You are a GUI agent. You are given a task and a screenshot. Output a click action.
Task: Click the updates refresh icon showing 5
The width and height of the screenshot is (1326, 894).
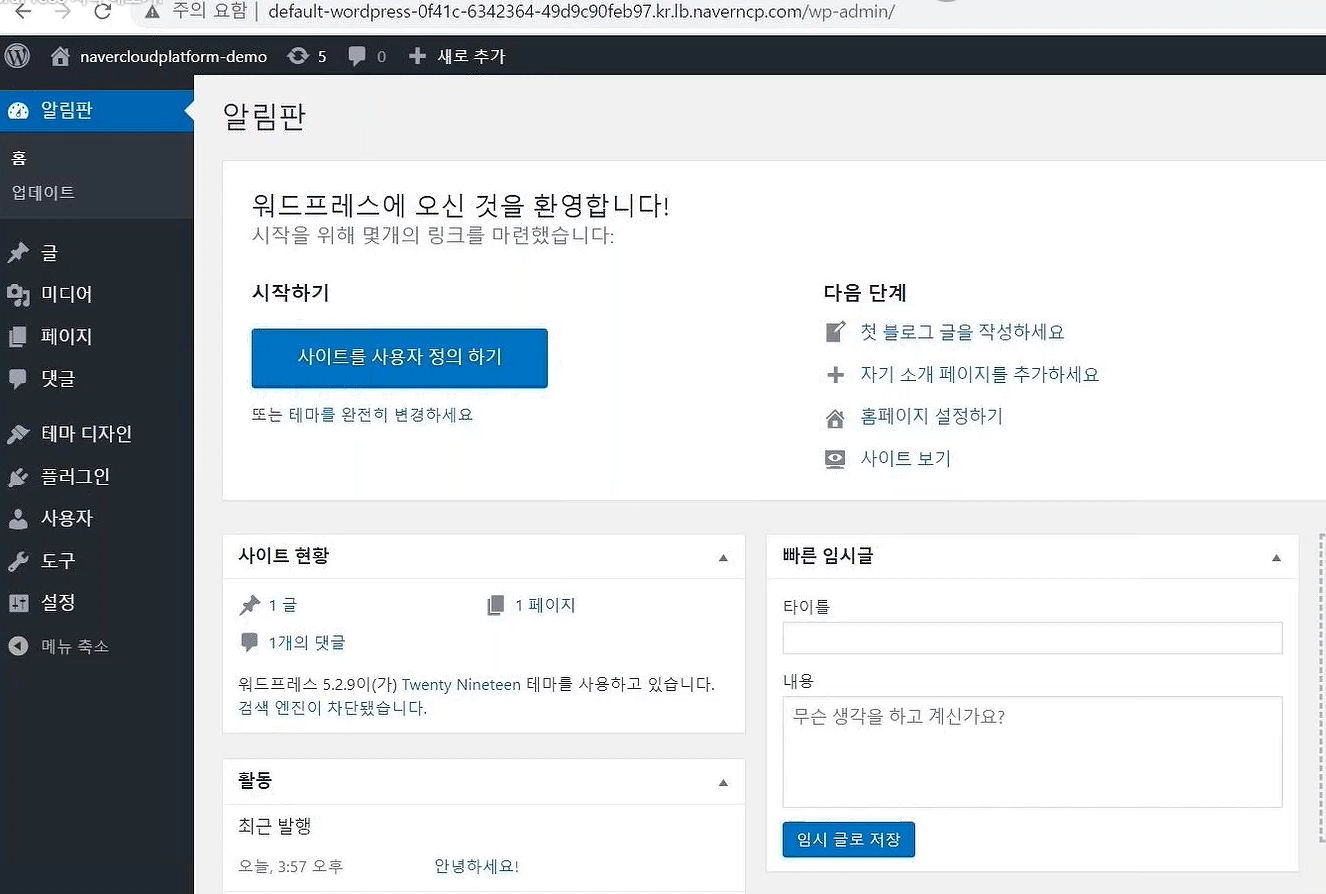pos(297,56)
